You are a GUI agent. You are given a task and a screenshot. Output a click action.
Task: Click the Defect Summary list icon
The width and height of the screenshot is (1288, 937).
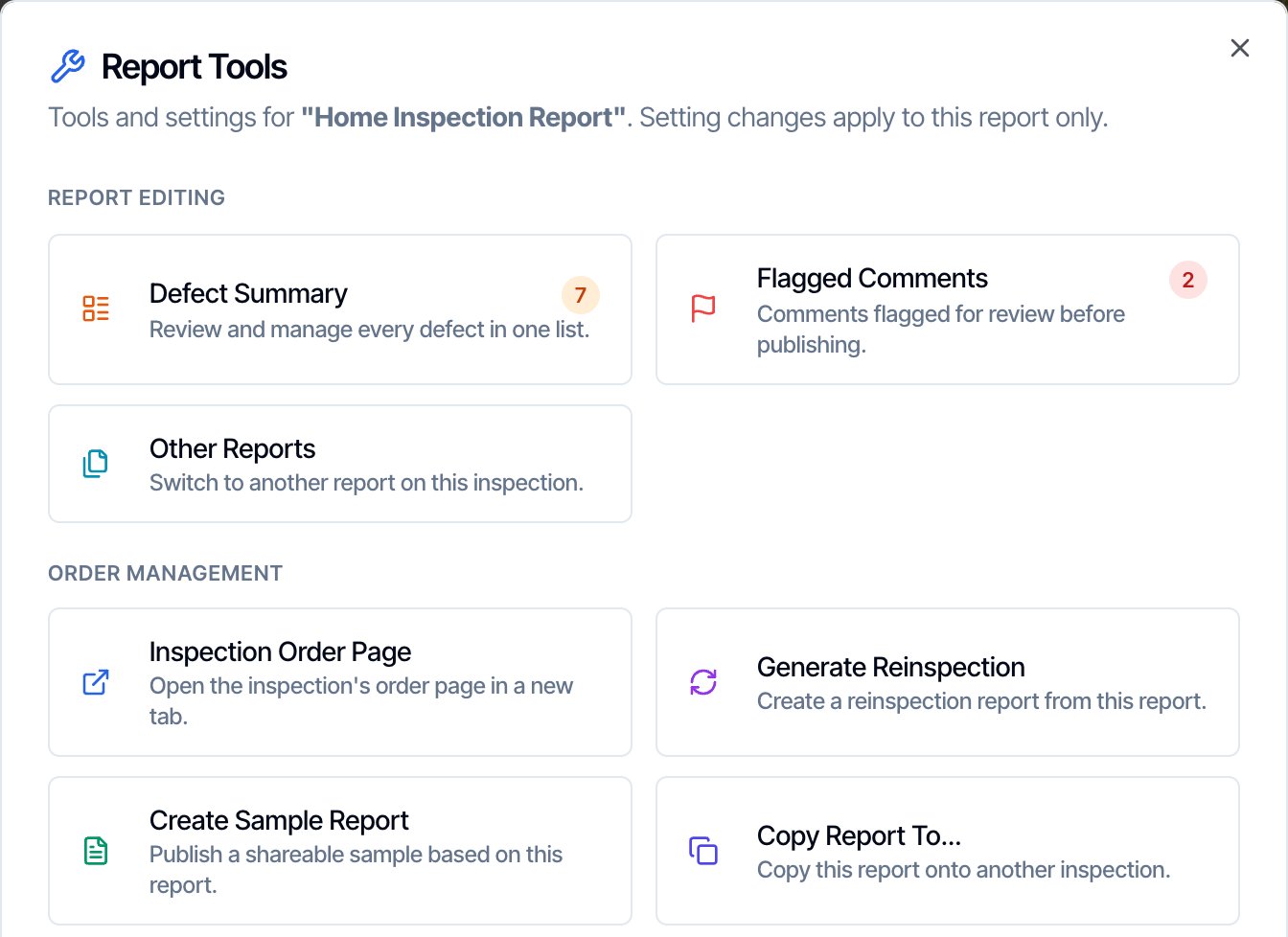[96, 309]
